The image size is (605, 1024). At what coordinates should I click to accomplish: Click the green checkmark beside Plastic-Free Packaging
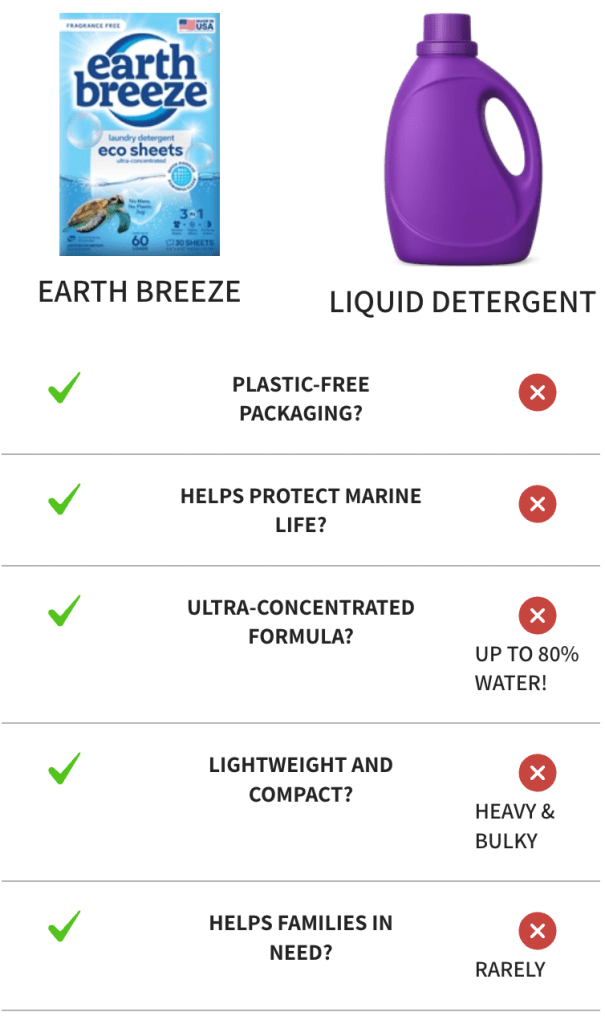click(65, 388)
